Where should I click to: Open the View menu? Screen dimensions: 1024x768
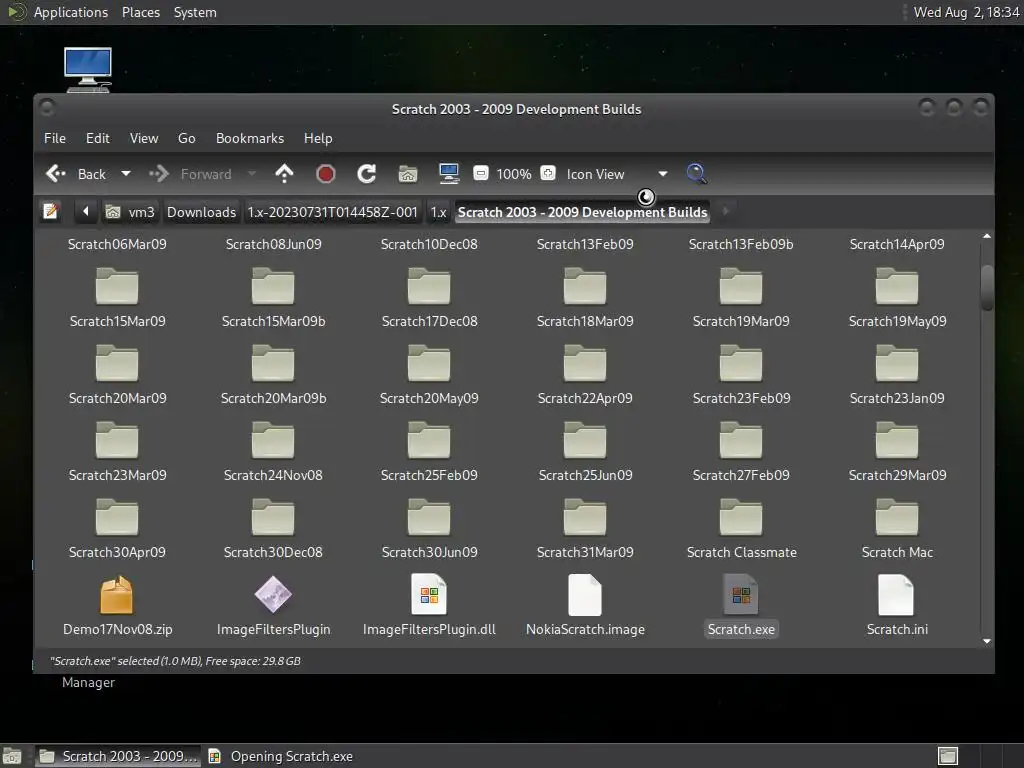[x=144, y=138]
